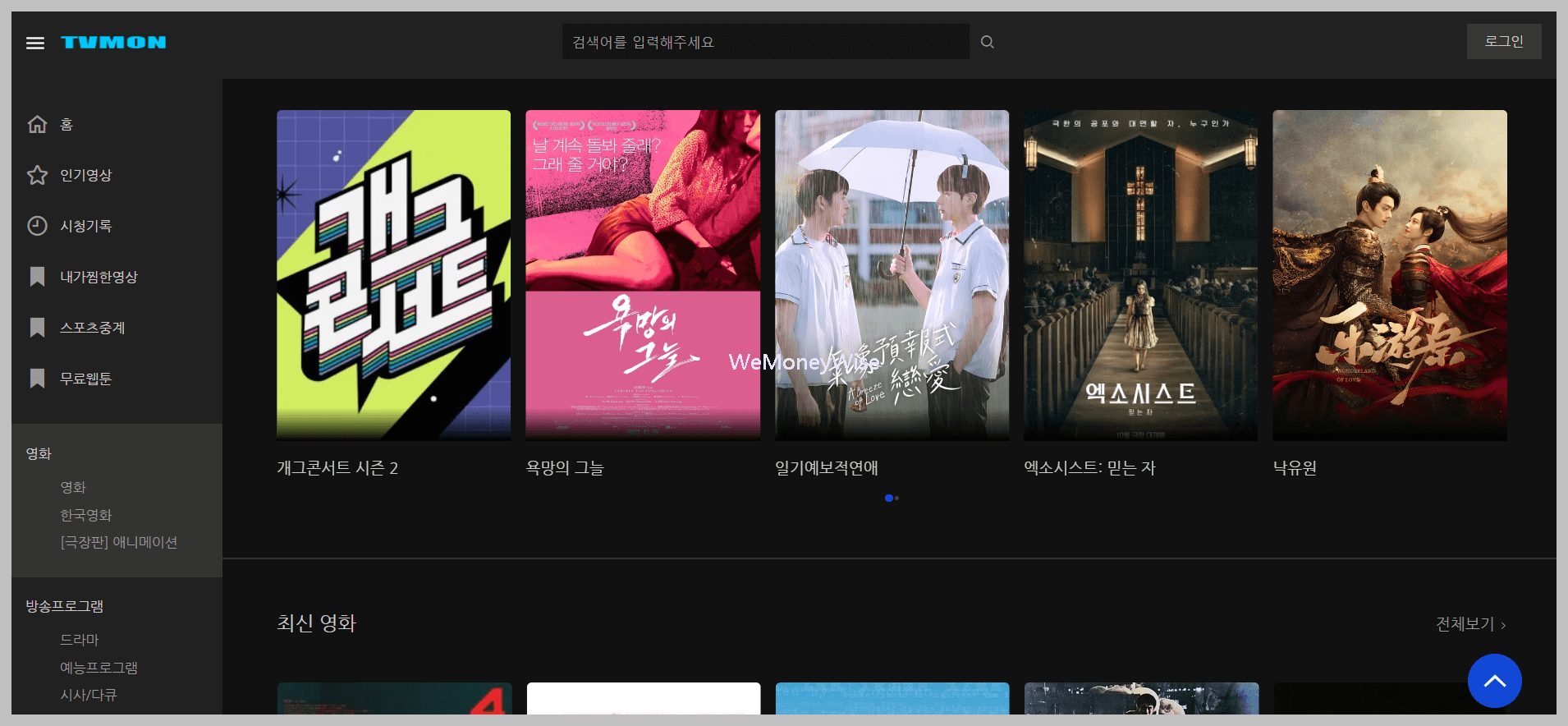Image resolution: width=1568 pixels, height=726 pixels.
Task: Open 인기영상 in the sidebar
Action: pyautogui.click(x=85, y=175)
